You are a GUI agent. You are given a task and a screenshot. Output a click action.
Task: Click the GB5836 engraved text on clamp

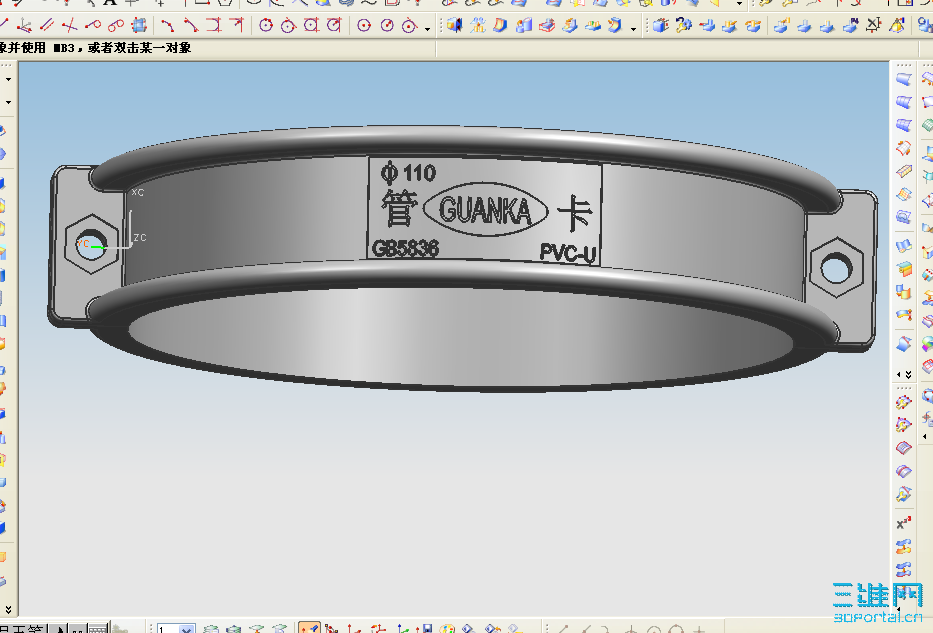[405, 248]
